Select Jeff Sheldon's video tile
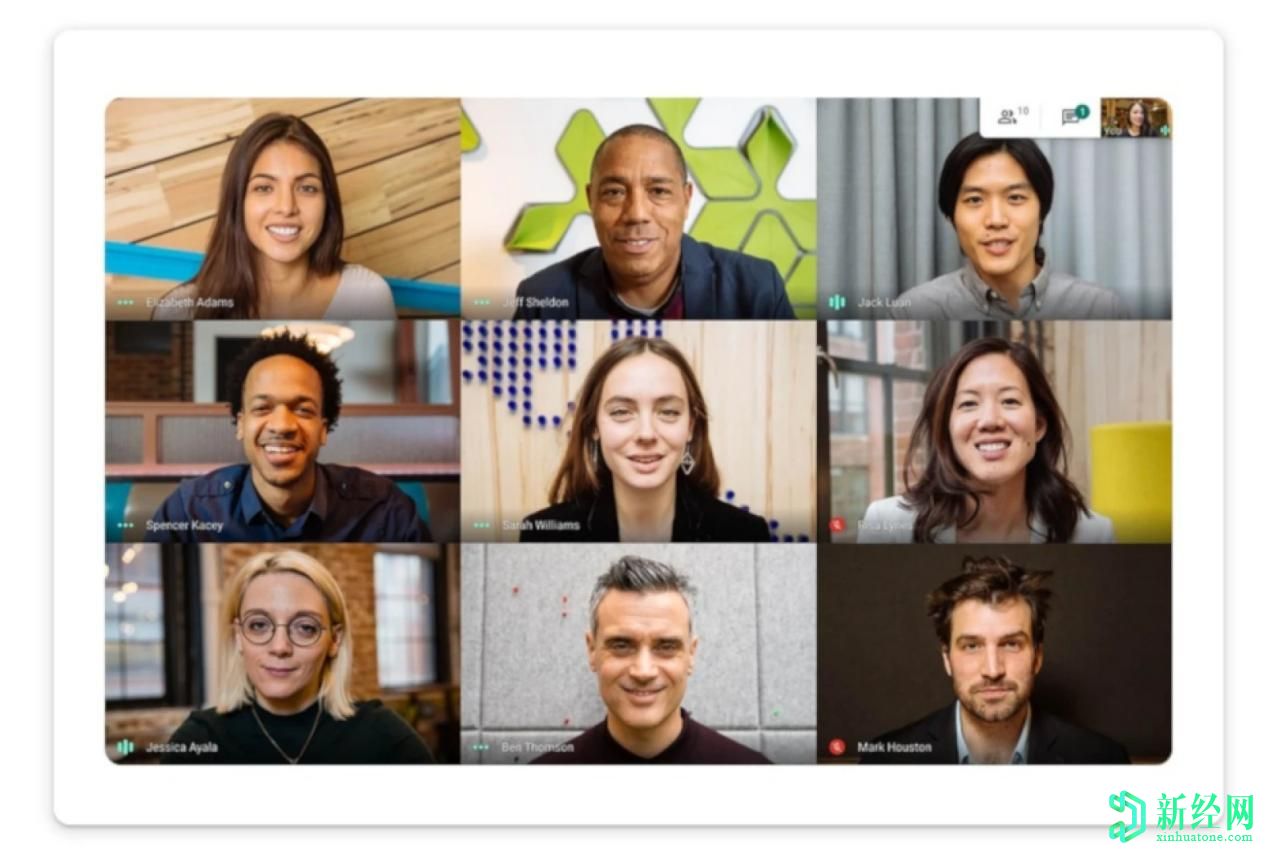Image resolution: width=1280 pixels, height=853 pixels. [x=639, y=208]
